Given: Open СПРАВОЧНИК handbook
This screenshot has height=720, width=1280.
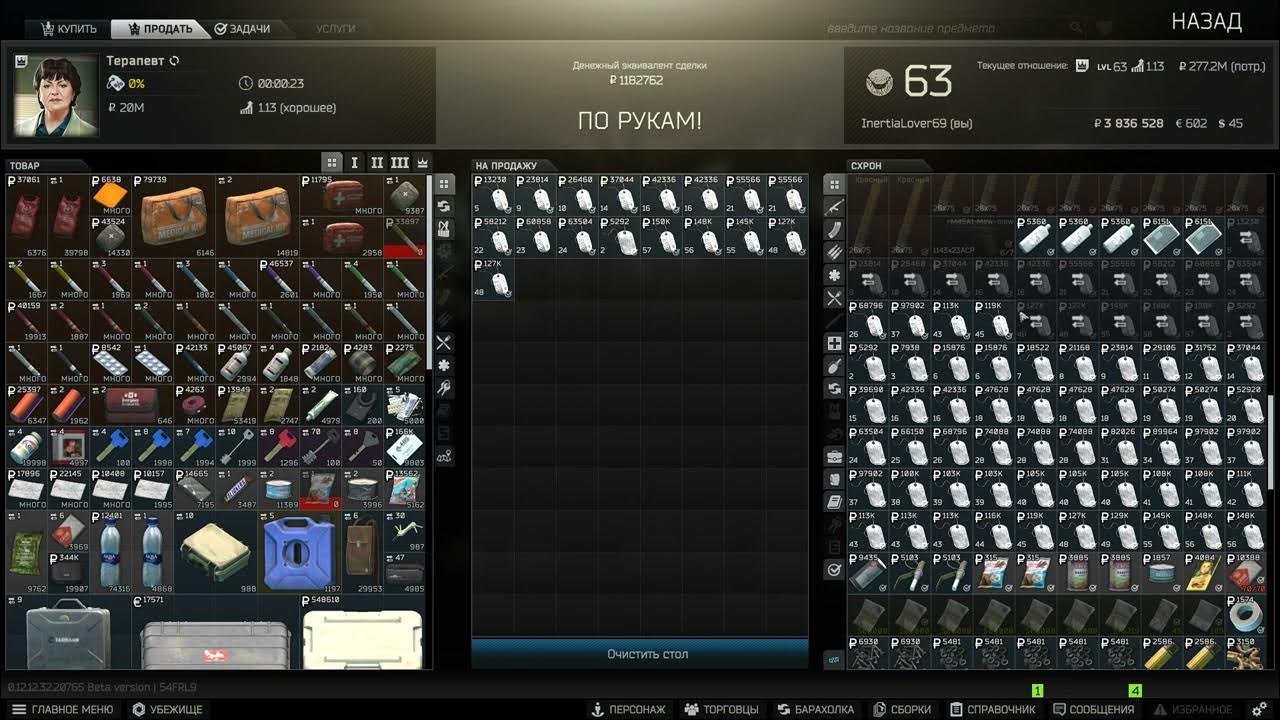Looking at the screenshot, I should click(x=991, y=709).
